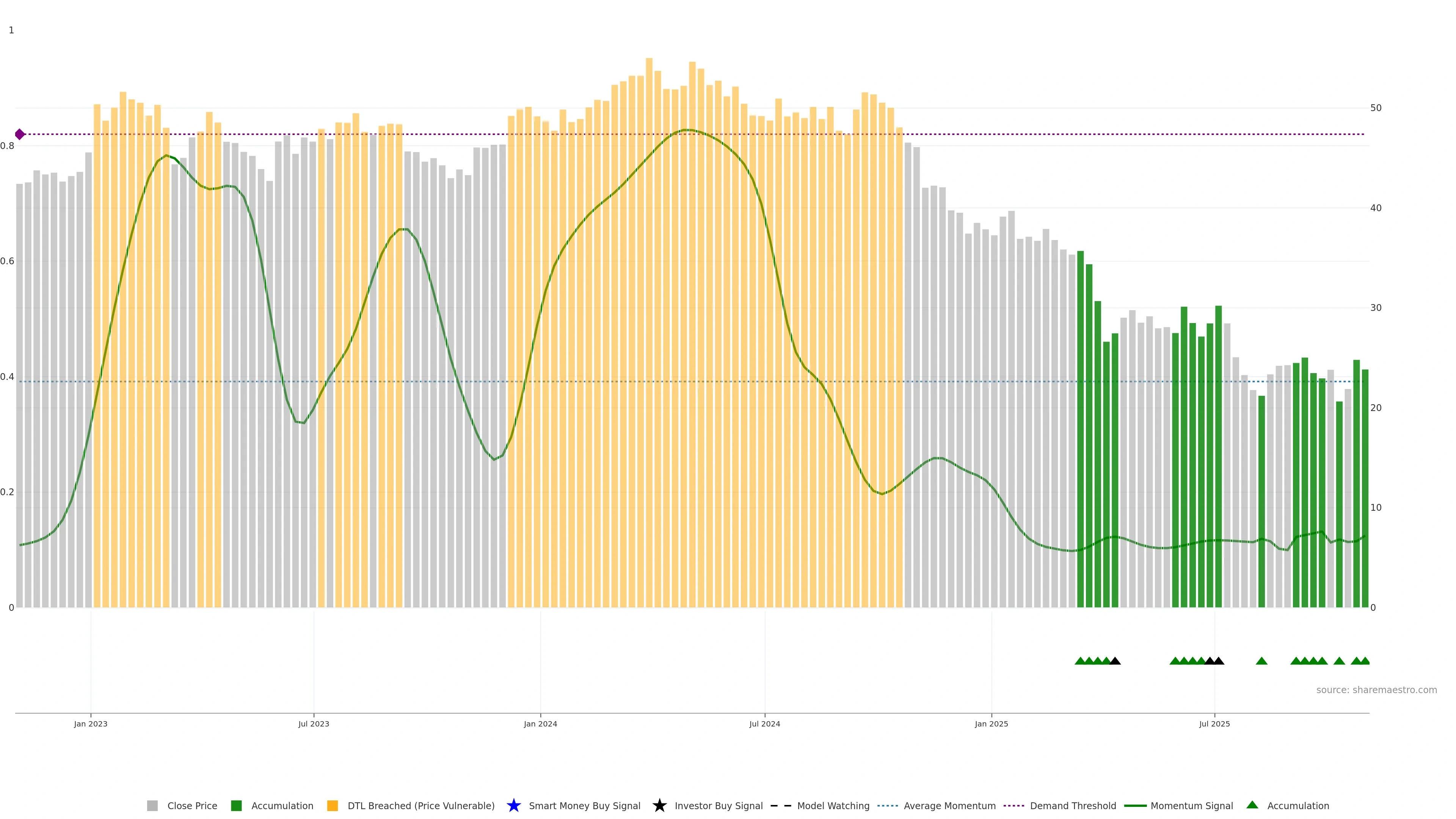The height and width of the screenshot is (819, 1456).
Task: Click the Average Momentum dotted line icon
Action: 887,805
